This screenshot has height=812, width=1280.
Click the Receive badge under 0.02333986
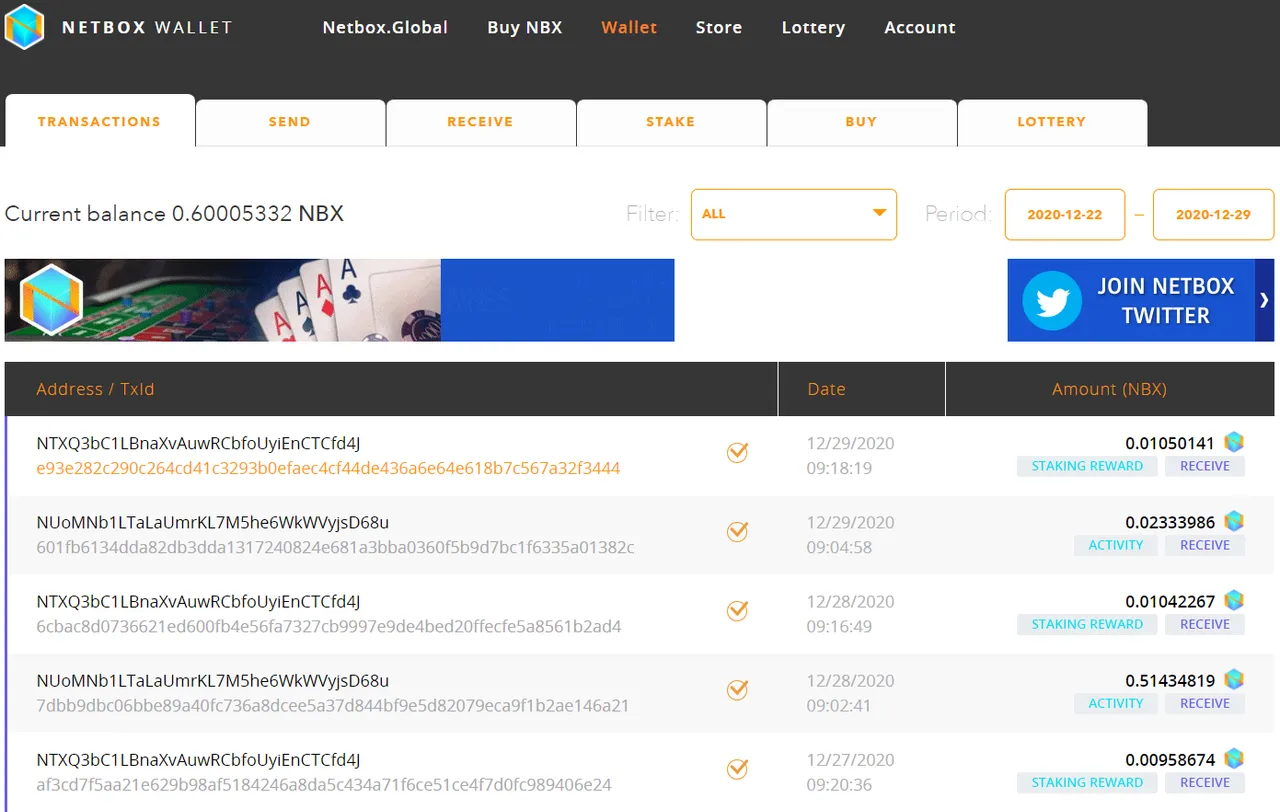(1205, 545)
